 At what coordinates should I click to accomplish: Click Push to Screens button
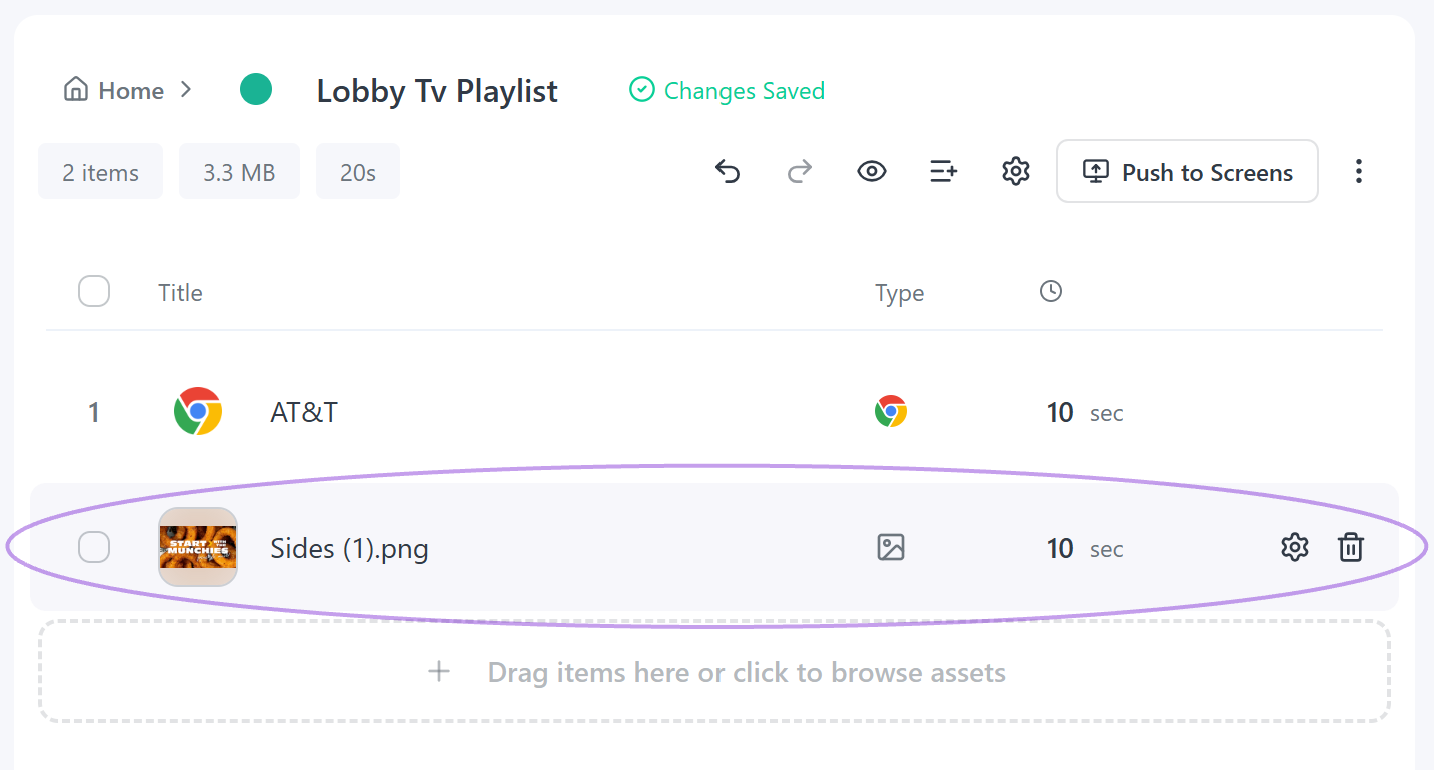pyautogui.click(x=1187, y=172)
